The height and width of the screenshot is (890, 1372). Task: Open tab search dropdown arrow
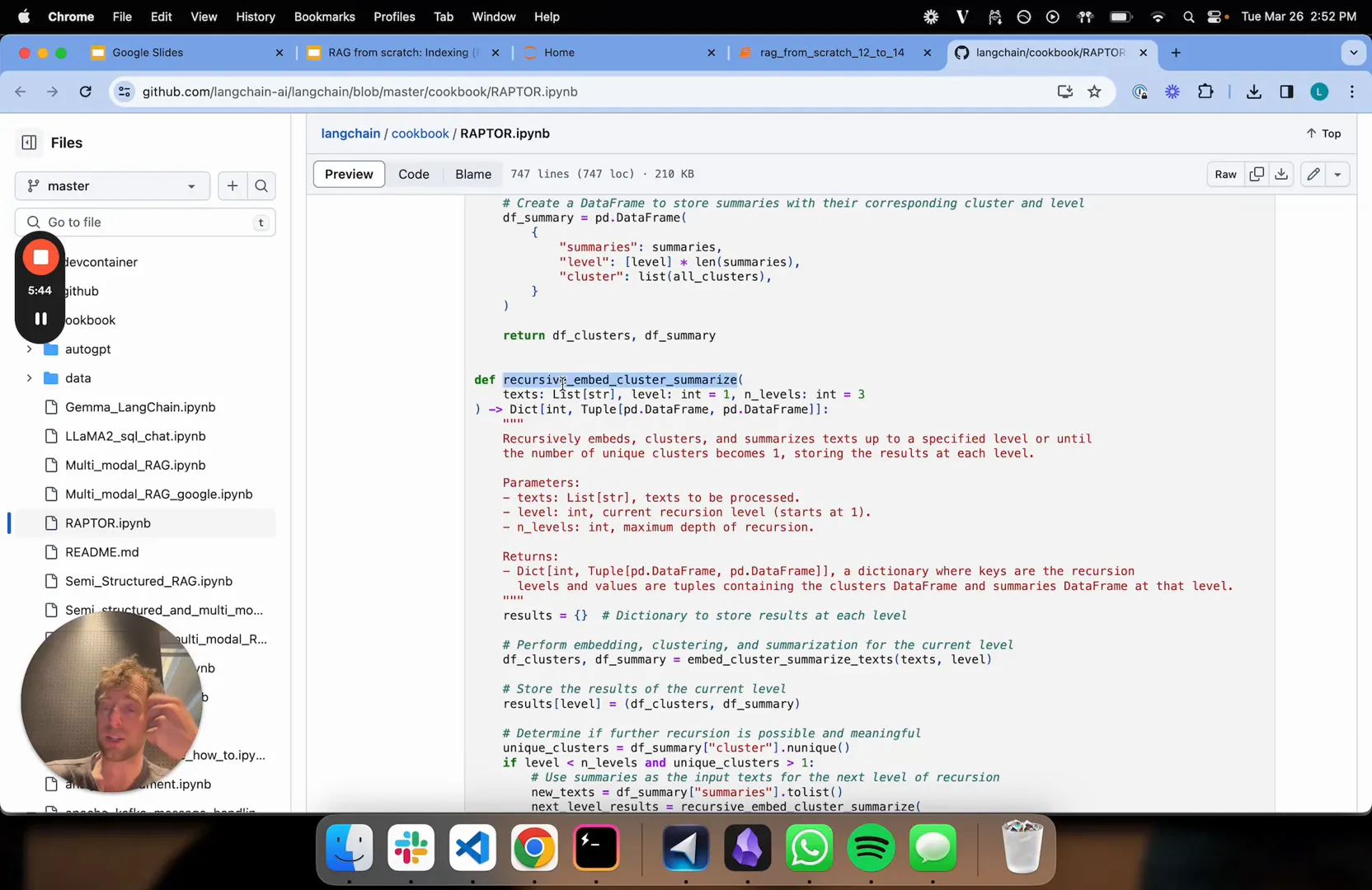pos(1353,53)
